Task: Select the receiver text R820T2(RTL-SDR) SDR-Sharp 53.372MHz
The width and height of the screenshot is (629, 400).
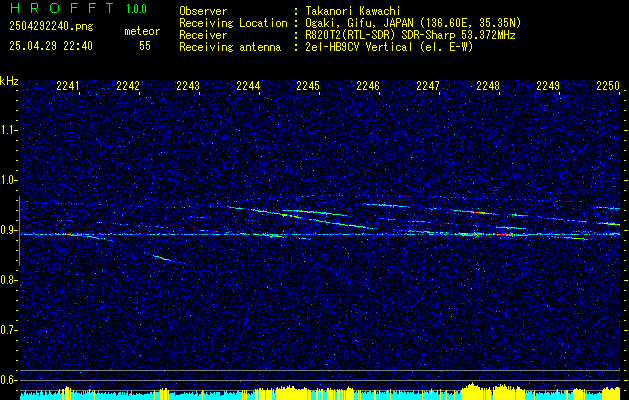Action: (x=408, y=35)
